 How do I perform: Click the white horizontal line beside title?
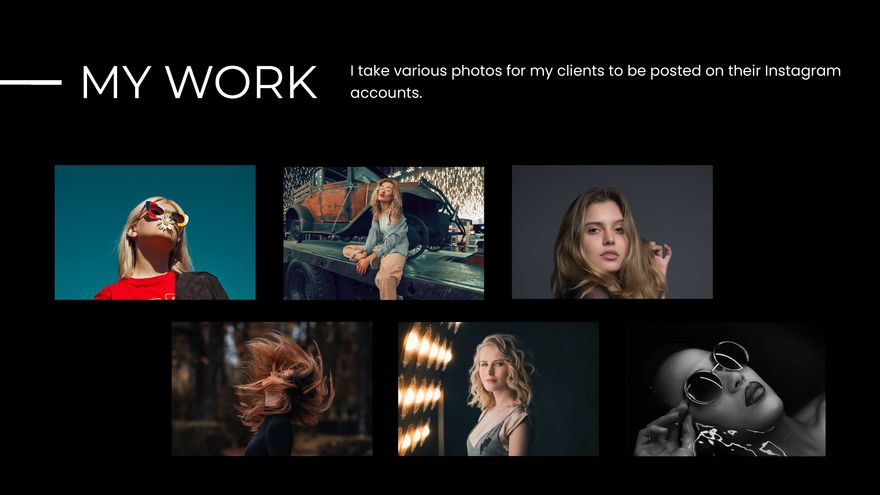[30, 82]
